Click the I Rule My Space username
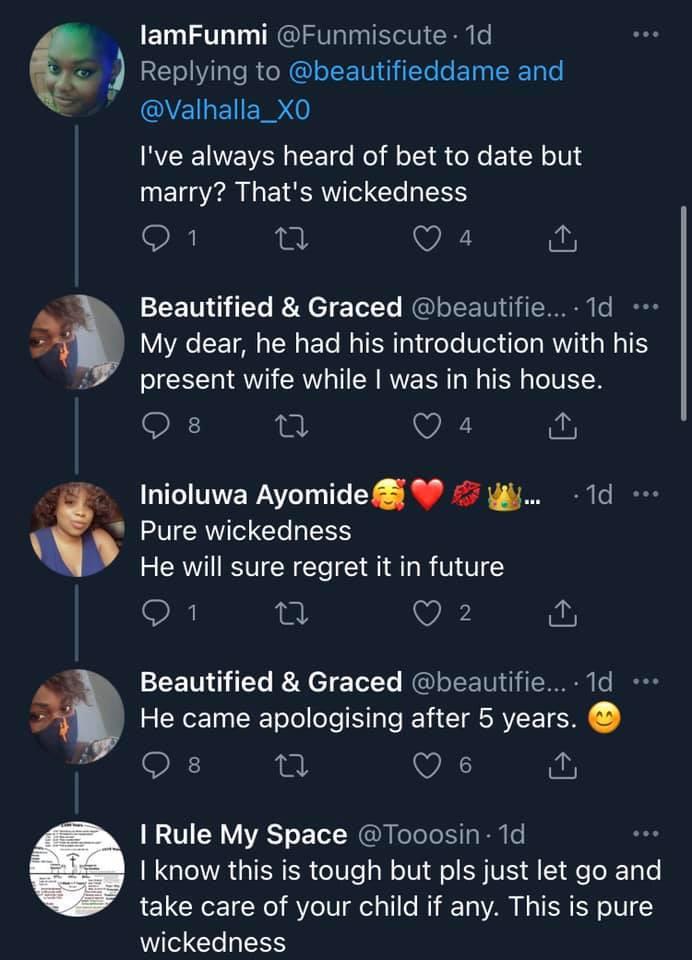 244,834
